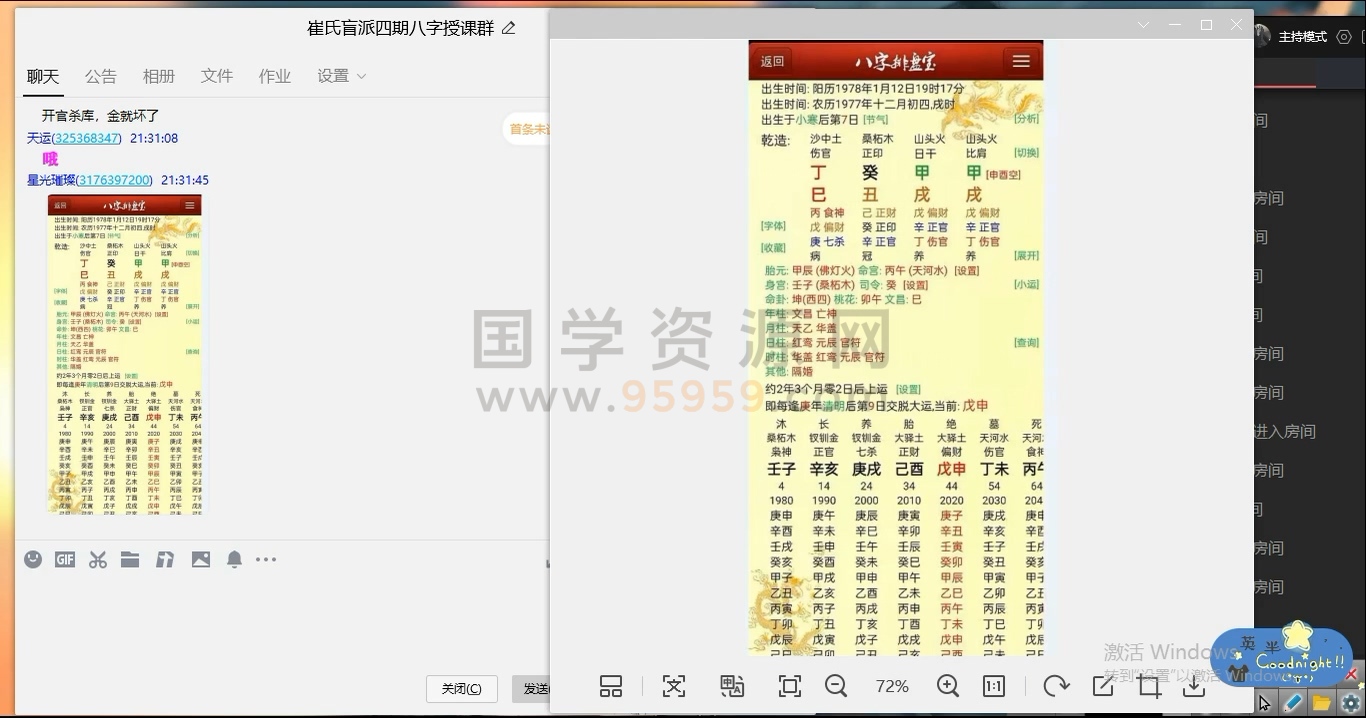The width and height of the screenshot is (1366, 718).
Task: Open thumbnail gallery view in image viewer
Action: [611, 686]
